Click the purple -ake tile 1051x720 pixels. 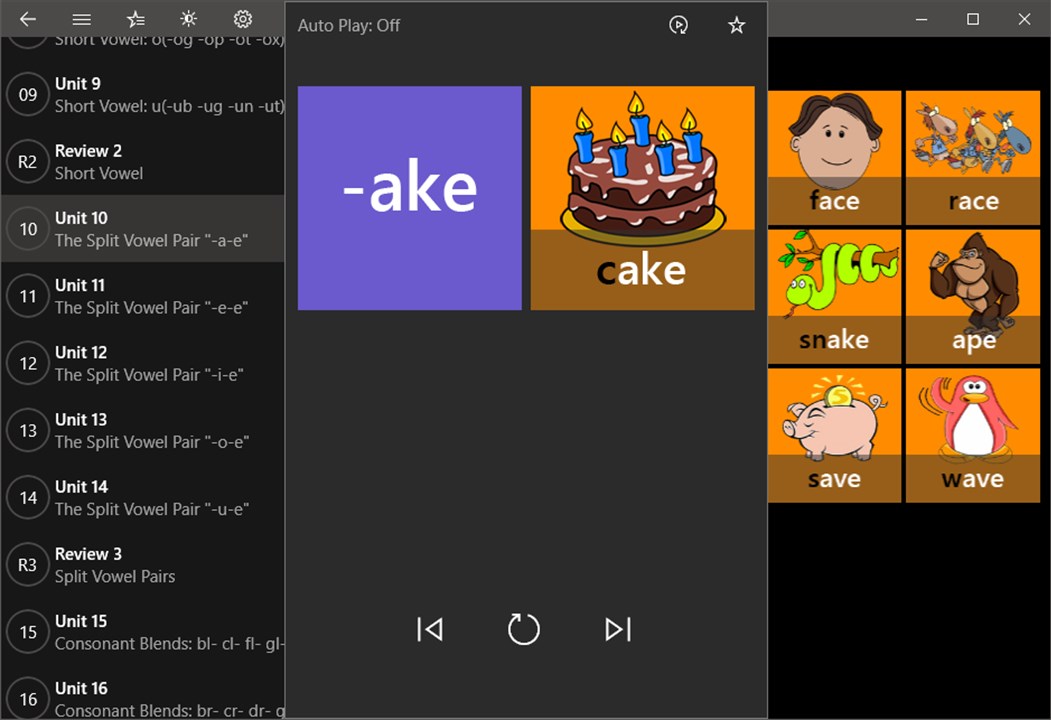410,198
